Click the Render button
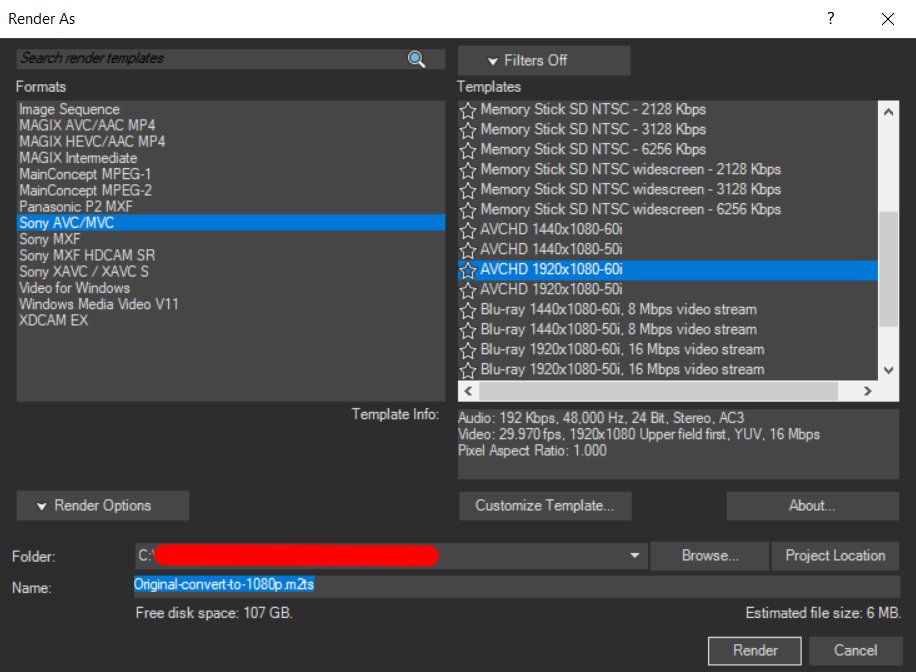The height and width of the screenshot is (672, 916). [x=755, y=650]
